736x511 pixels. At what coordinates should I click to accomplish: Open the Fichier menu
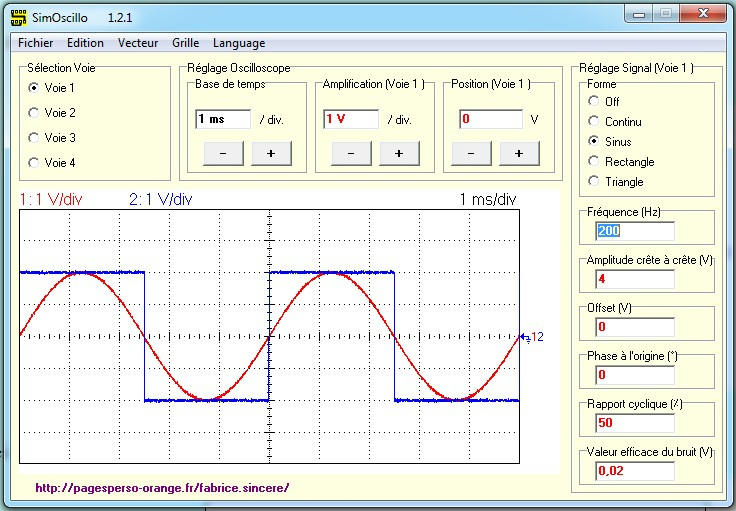coord(36,43)
